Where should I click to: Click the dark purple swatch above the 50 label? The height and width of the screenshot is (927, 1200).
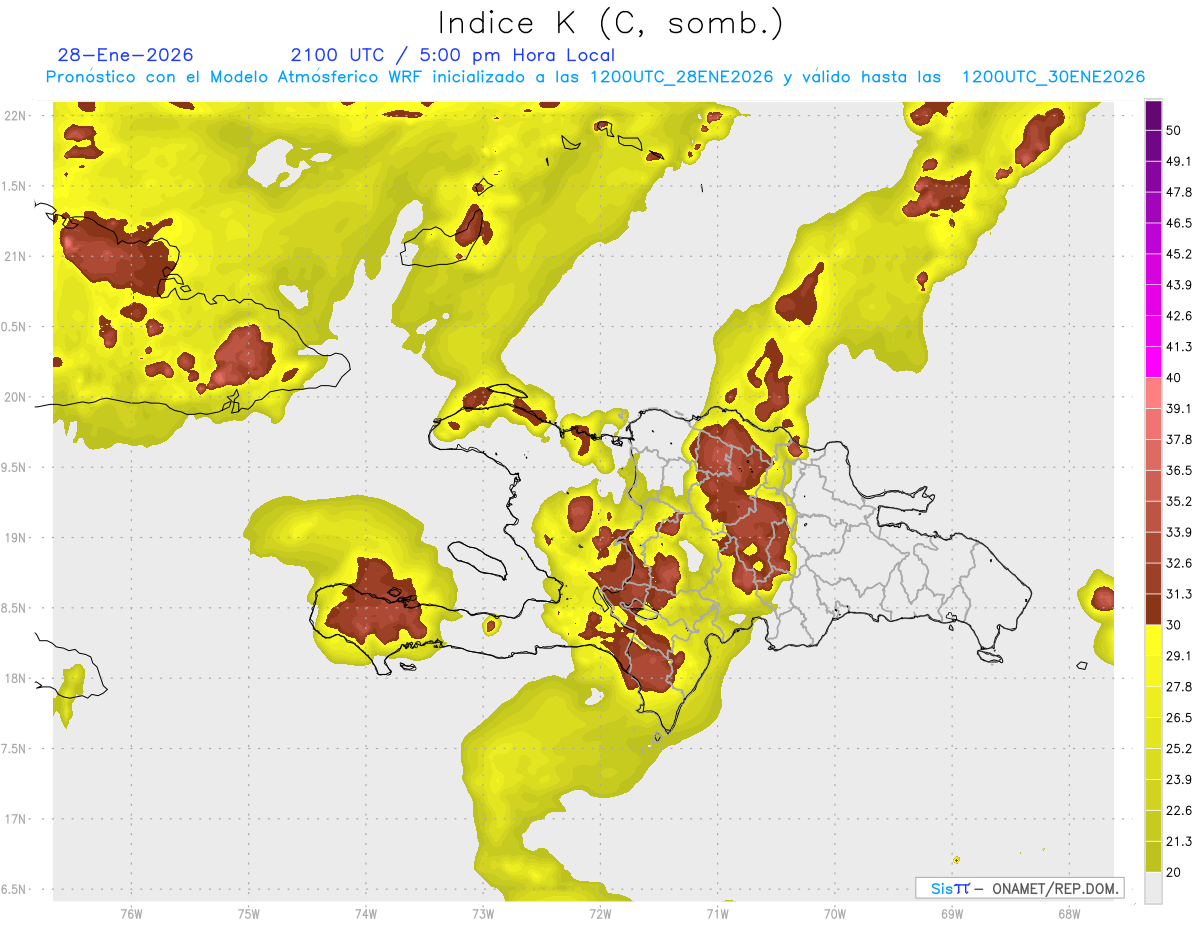point(1153,116)
